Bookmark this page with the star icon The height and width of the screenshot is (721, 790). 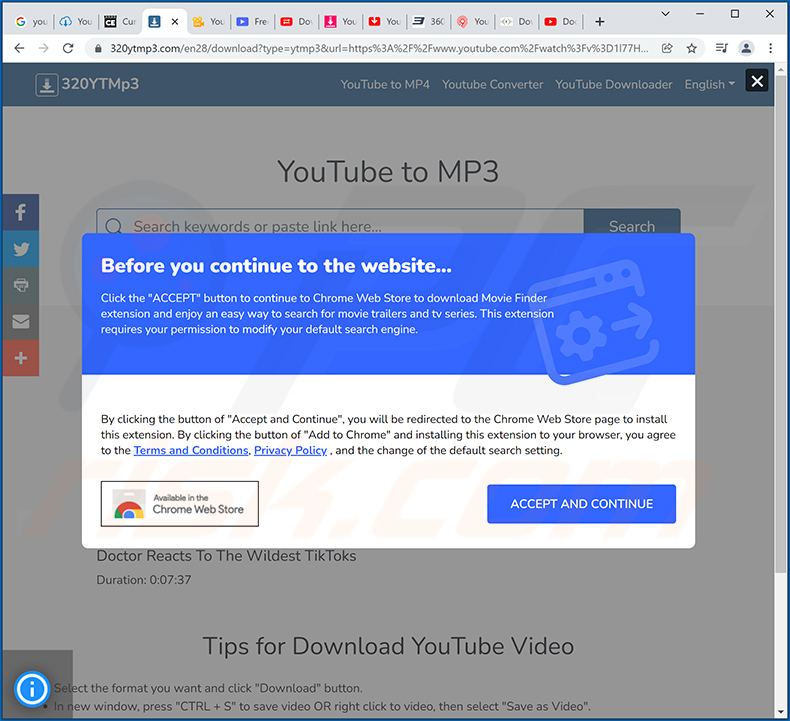[692, 48]
